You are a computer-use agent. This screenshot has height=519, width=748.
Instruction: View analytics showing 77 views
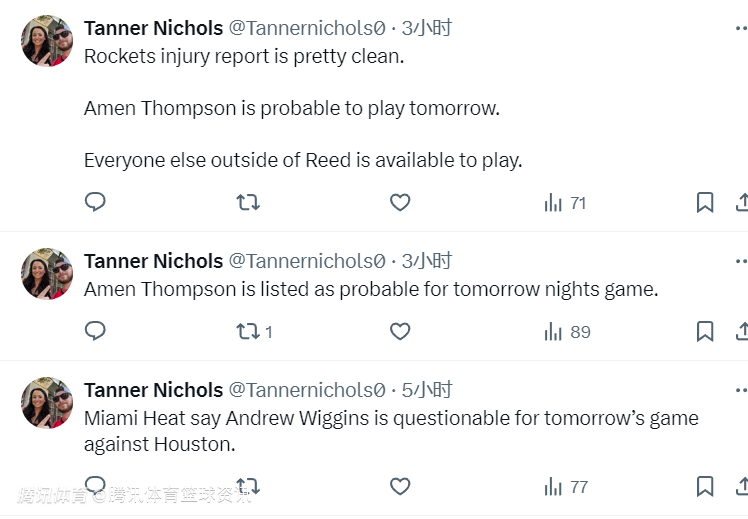pyautogui.click(x=565, y=487)
